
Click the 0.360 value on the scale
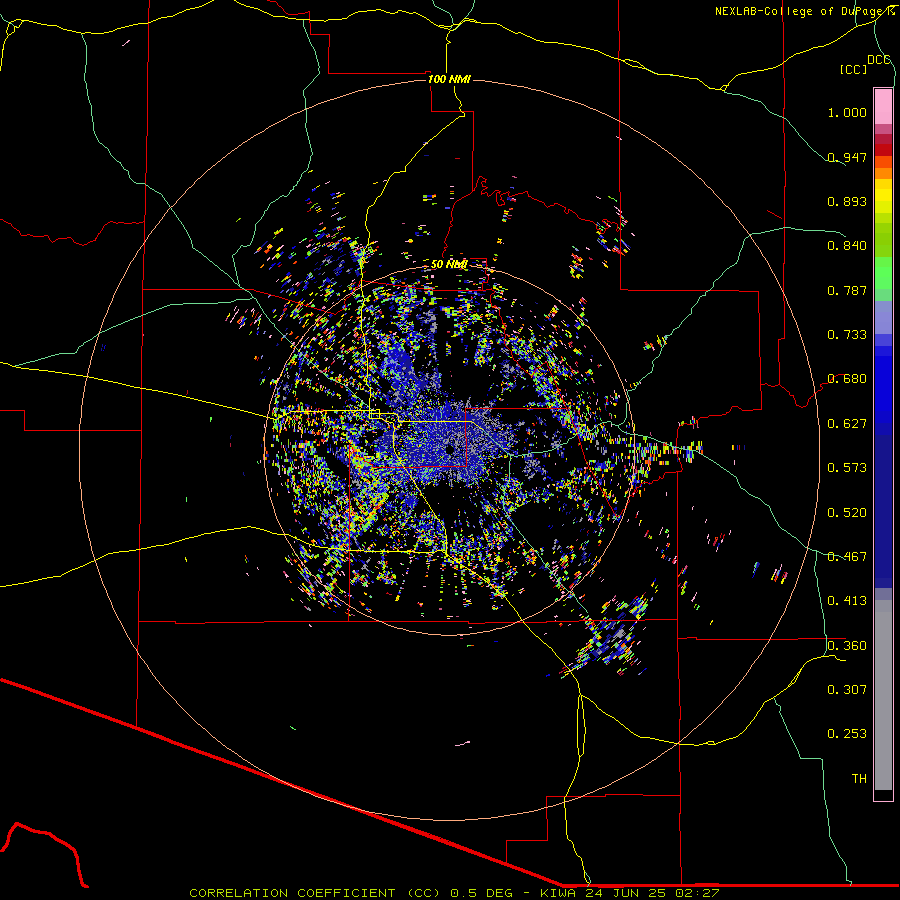pyautogui.click(x=847, y=646)
